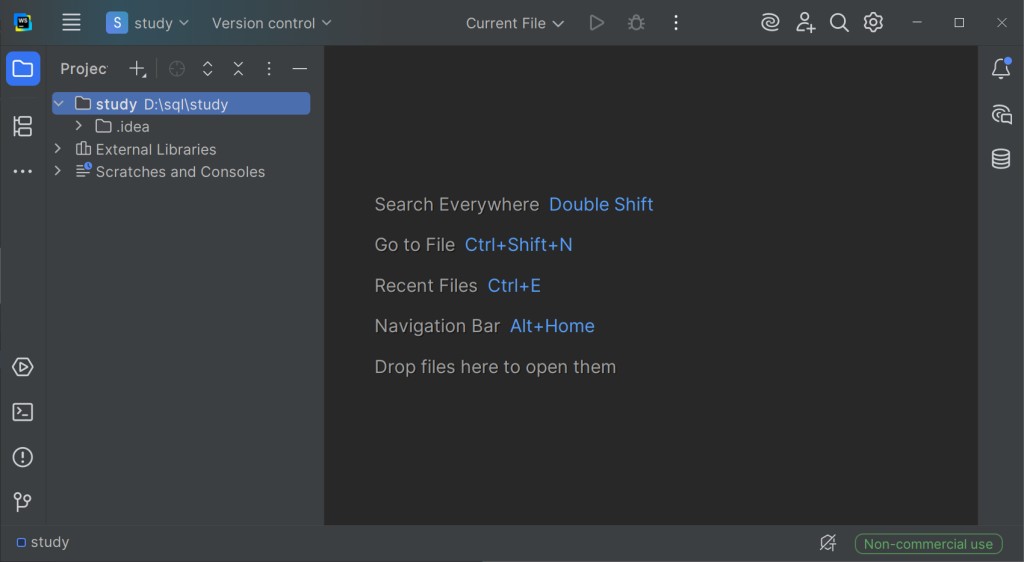Open the AI Assistant chat panel
Viewport: 1024px width, 562px height.
tap(1000, 114)
